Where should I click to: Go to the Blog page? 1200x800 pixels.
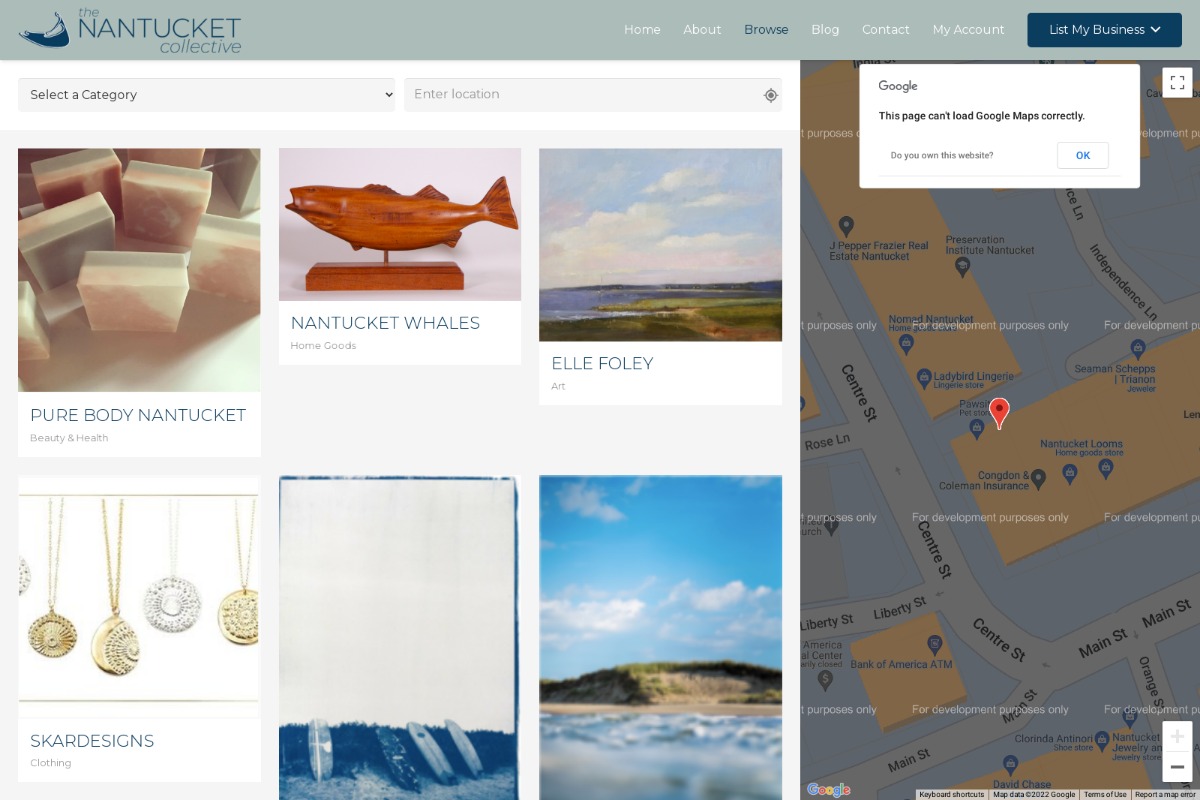pos(825,30)
